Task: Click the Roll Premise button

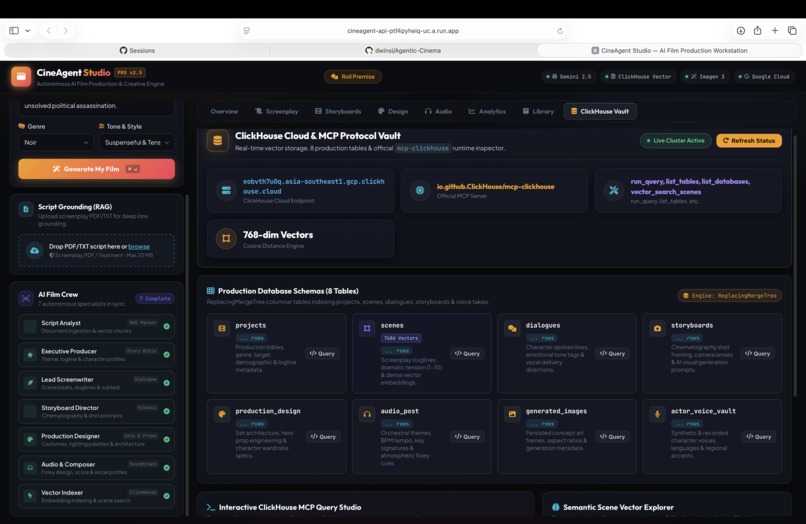Action: click(x=353, y=77)
